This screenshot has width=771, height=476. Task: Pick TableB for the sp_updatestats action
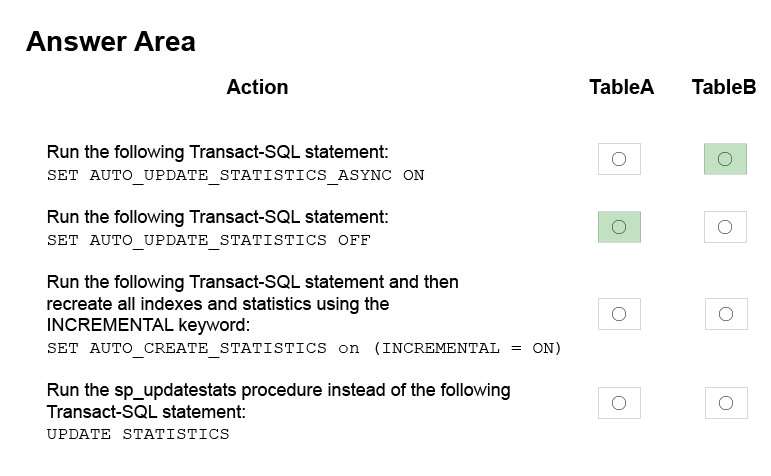[x=726, y=403]
